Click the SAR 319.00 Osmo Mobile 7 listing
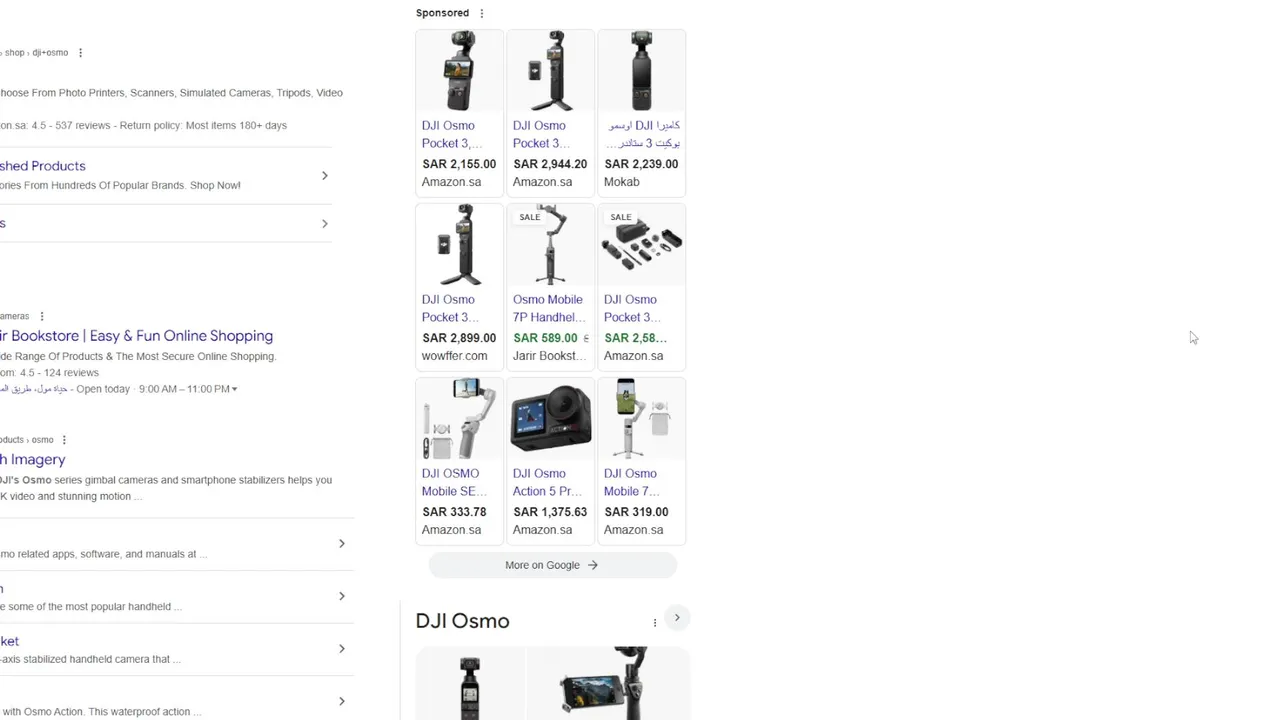The height and width of the screenshot is (720, 1280). click(x=641, y=459)
